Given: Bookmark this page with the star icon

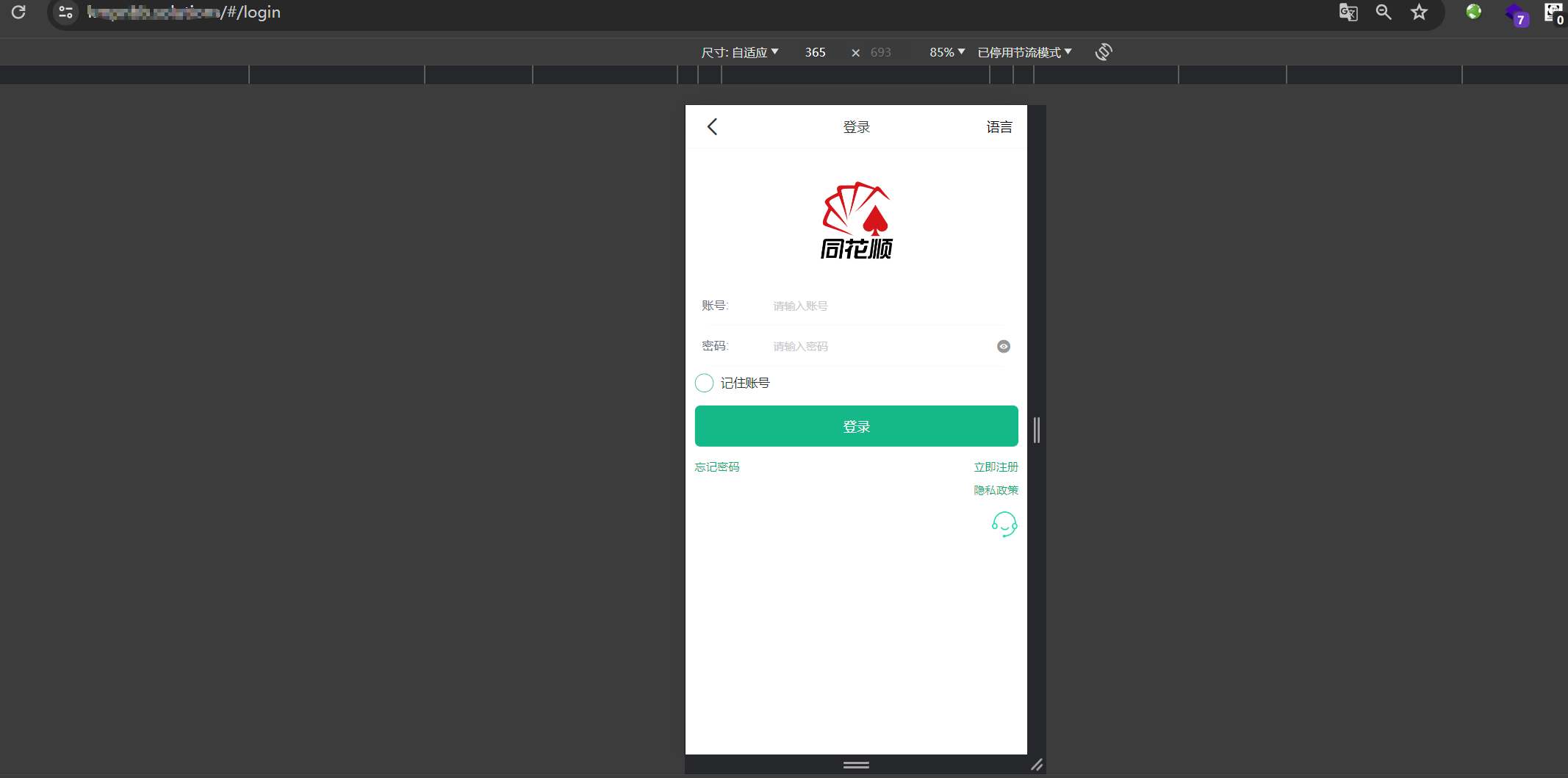Looking at the screenshot, I should click(1419, 12).
